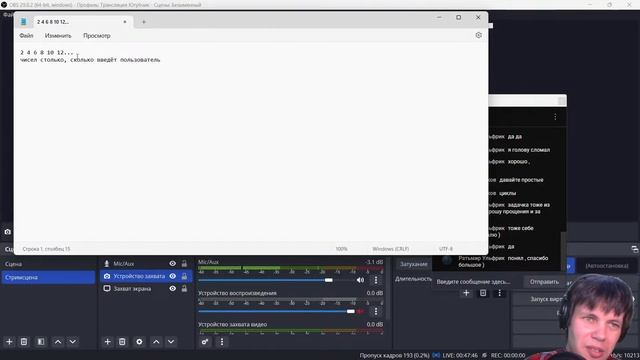
Task: Open Изменить menu in Notepad
Action: coord(58,36)
